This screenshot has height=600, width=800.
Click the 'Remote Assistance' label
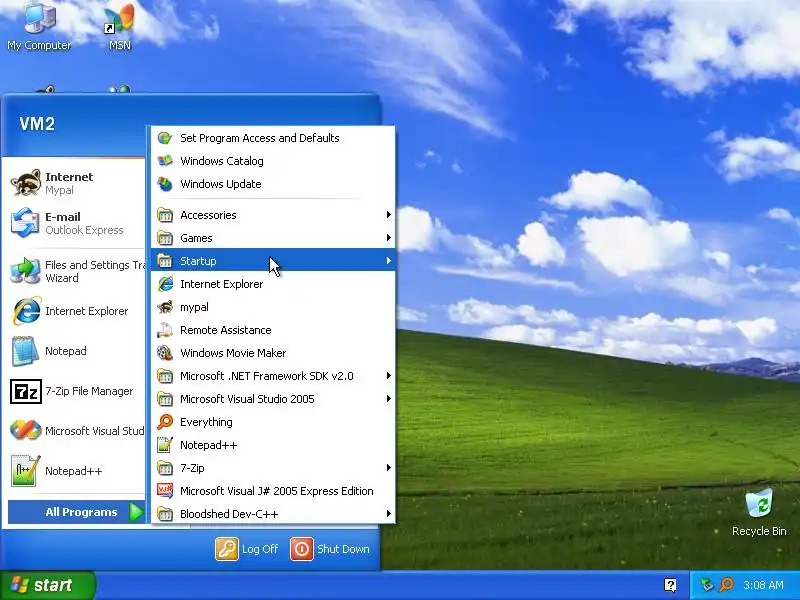pos(226,330)
